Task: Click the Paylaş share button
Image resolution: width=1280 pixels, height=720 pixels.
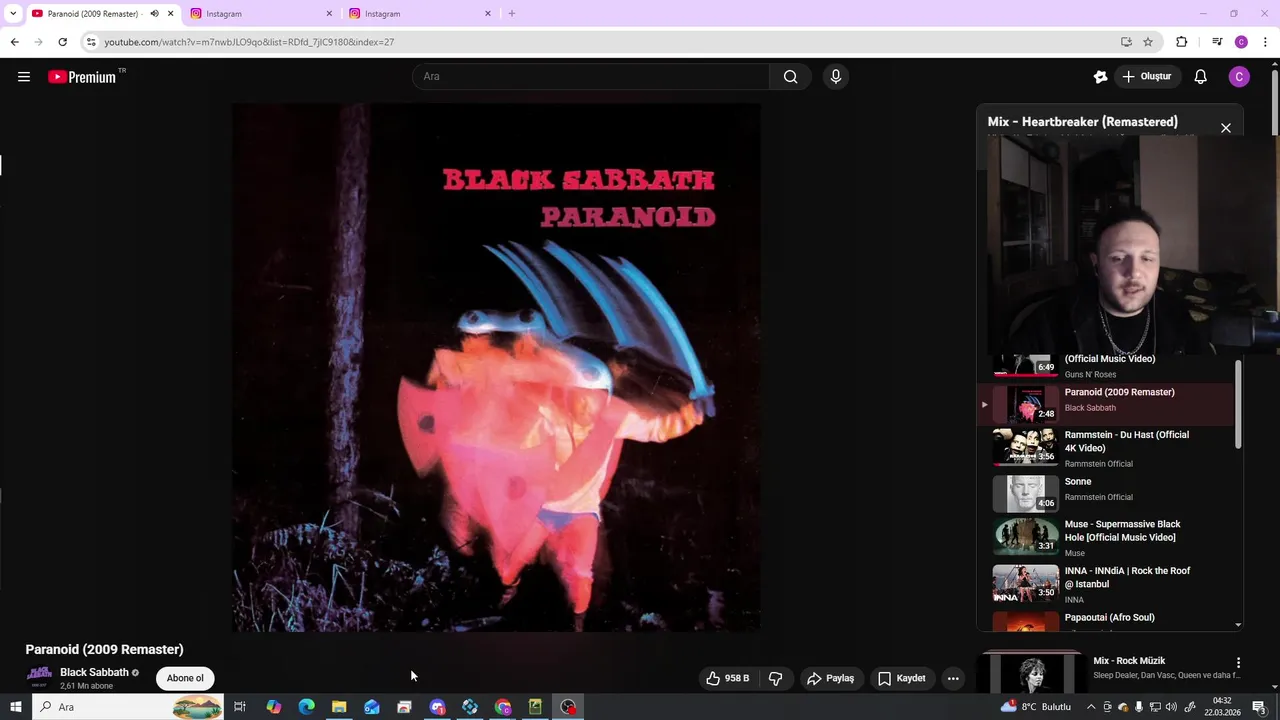Action: click(831, 678)
